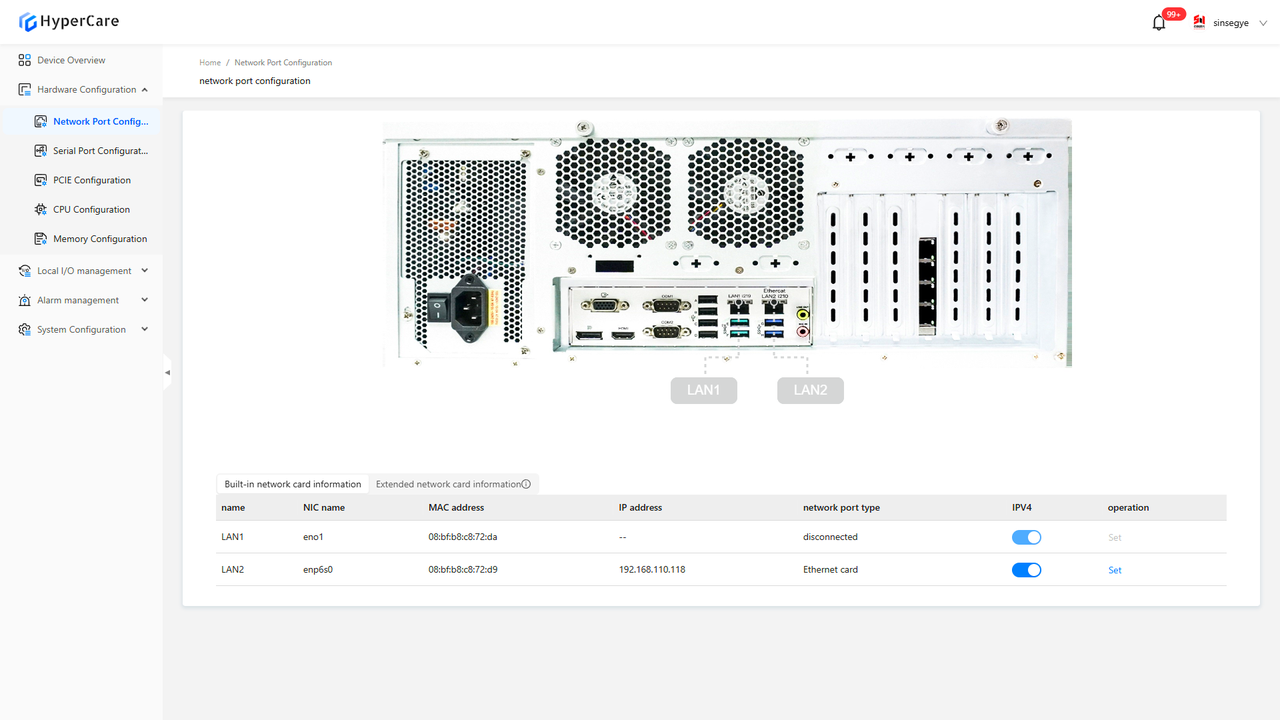Click Set link for LAN2 row
Image resolution: width=1280 pixels, height=720 pixels.
(1114, 570)
